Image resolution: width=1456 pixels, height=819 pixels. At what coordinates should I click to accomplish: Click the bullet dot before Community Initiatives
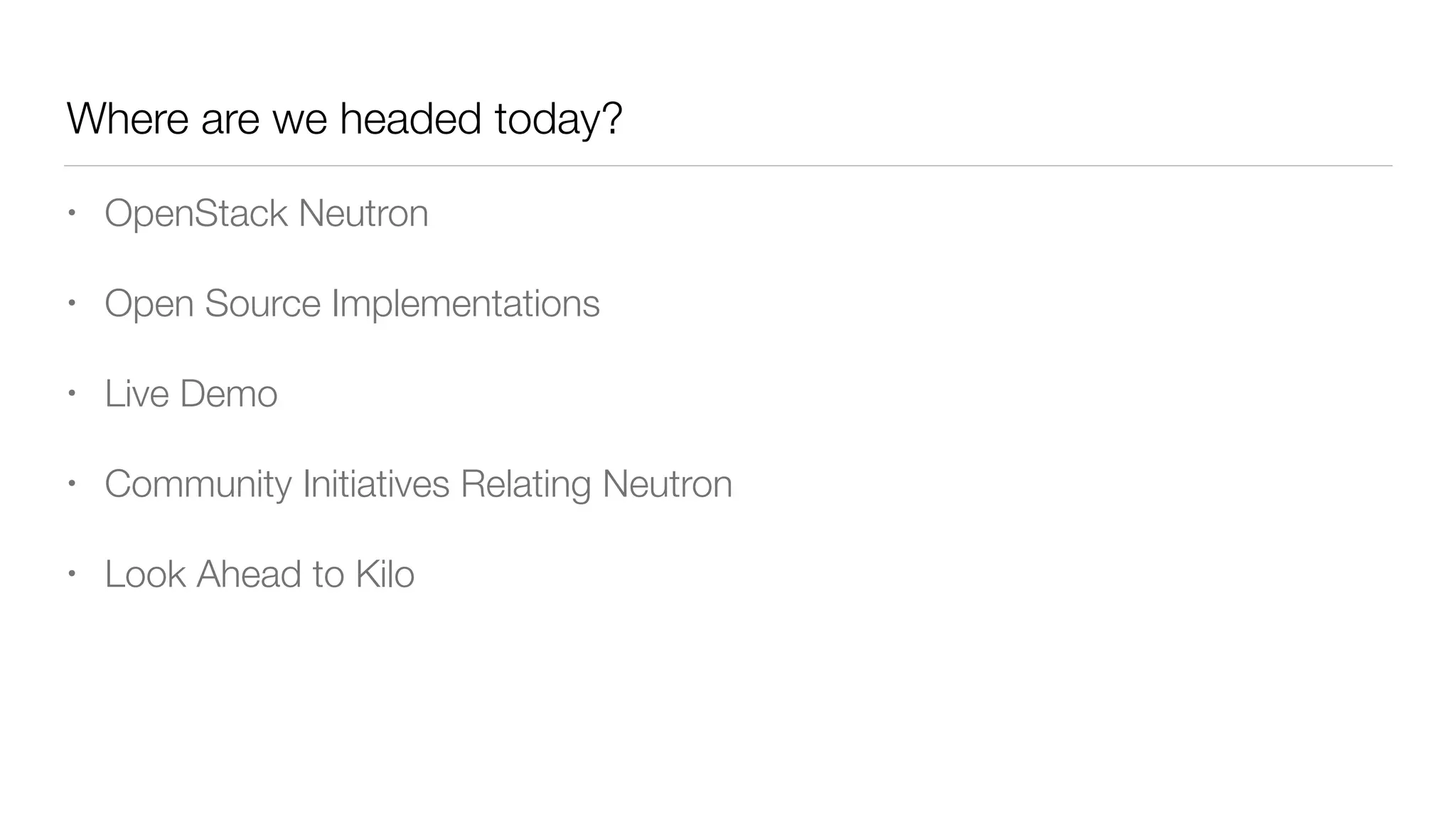pyautogui.click(x=71, y=483)
